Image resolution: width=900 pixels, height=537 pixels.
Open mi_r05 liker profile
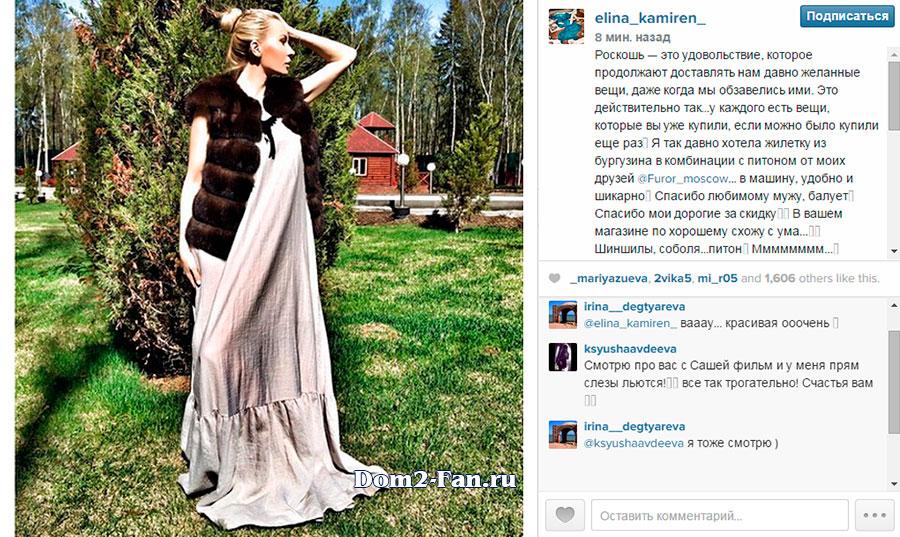point(717,278)
